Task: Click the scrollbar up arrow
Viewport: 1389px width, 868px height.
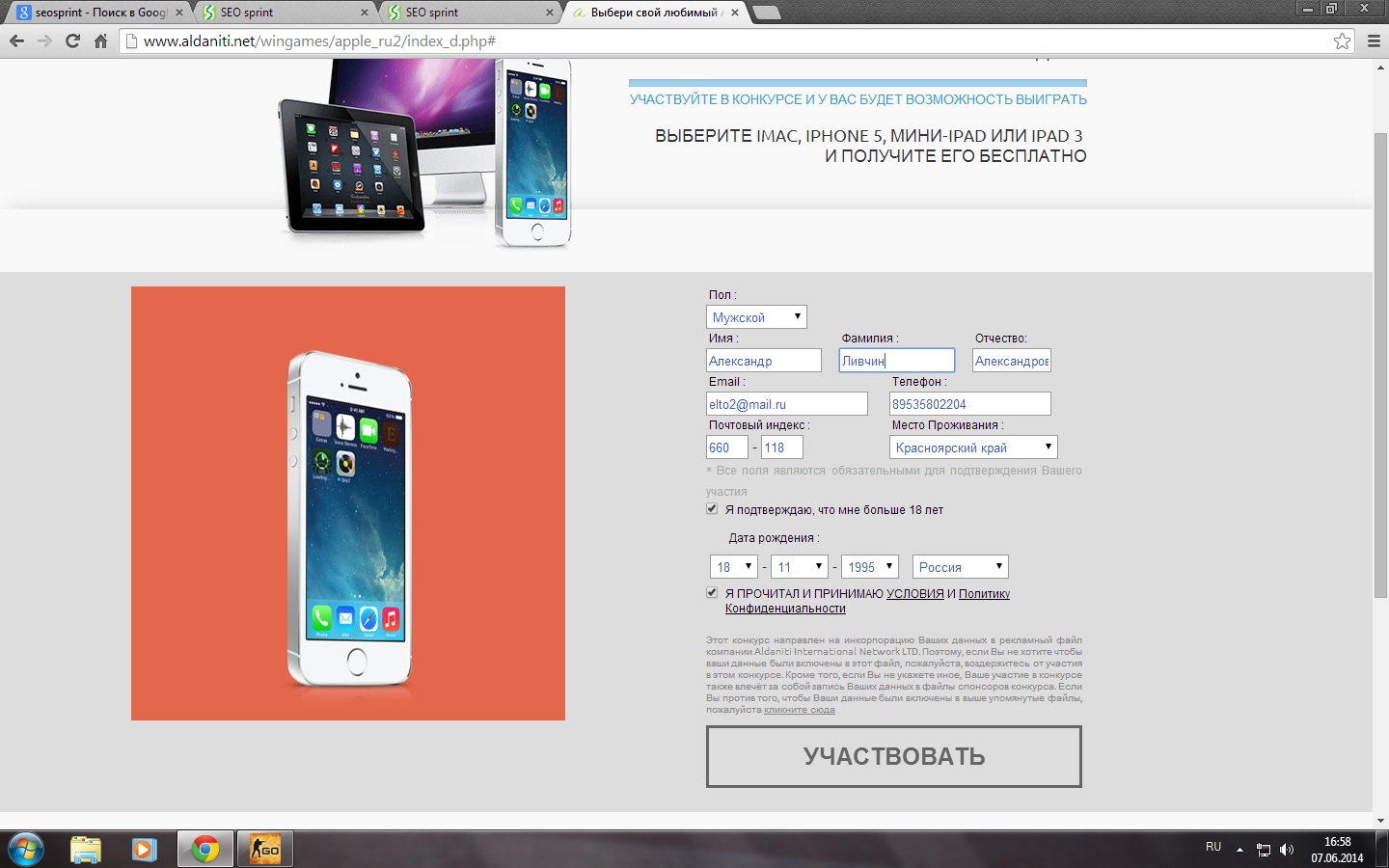Action: pyautogui.click(x=1380, y=67)
